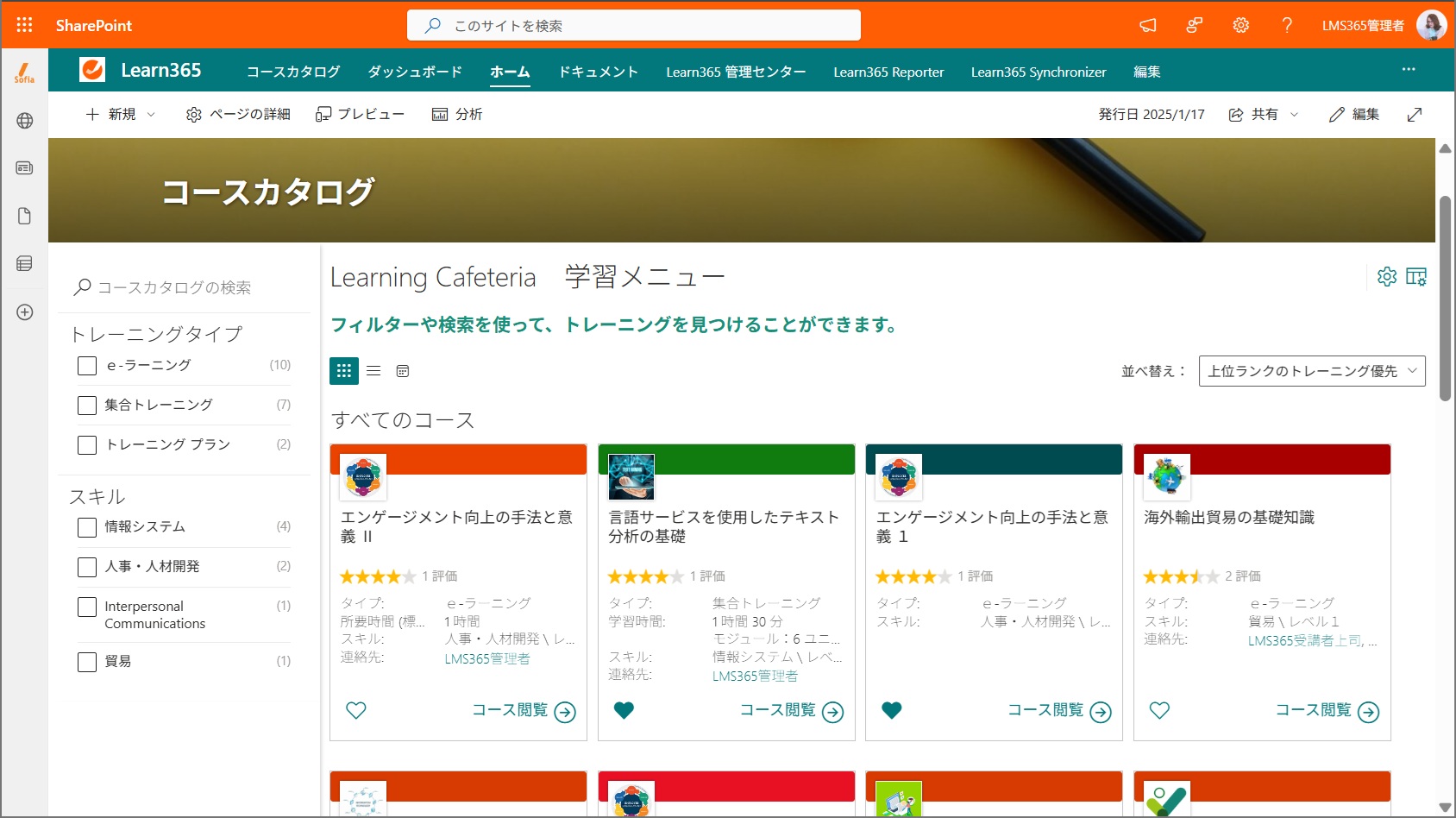
Task: Open the file page icon in left rail
Action: click(x=25, y=216)
